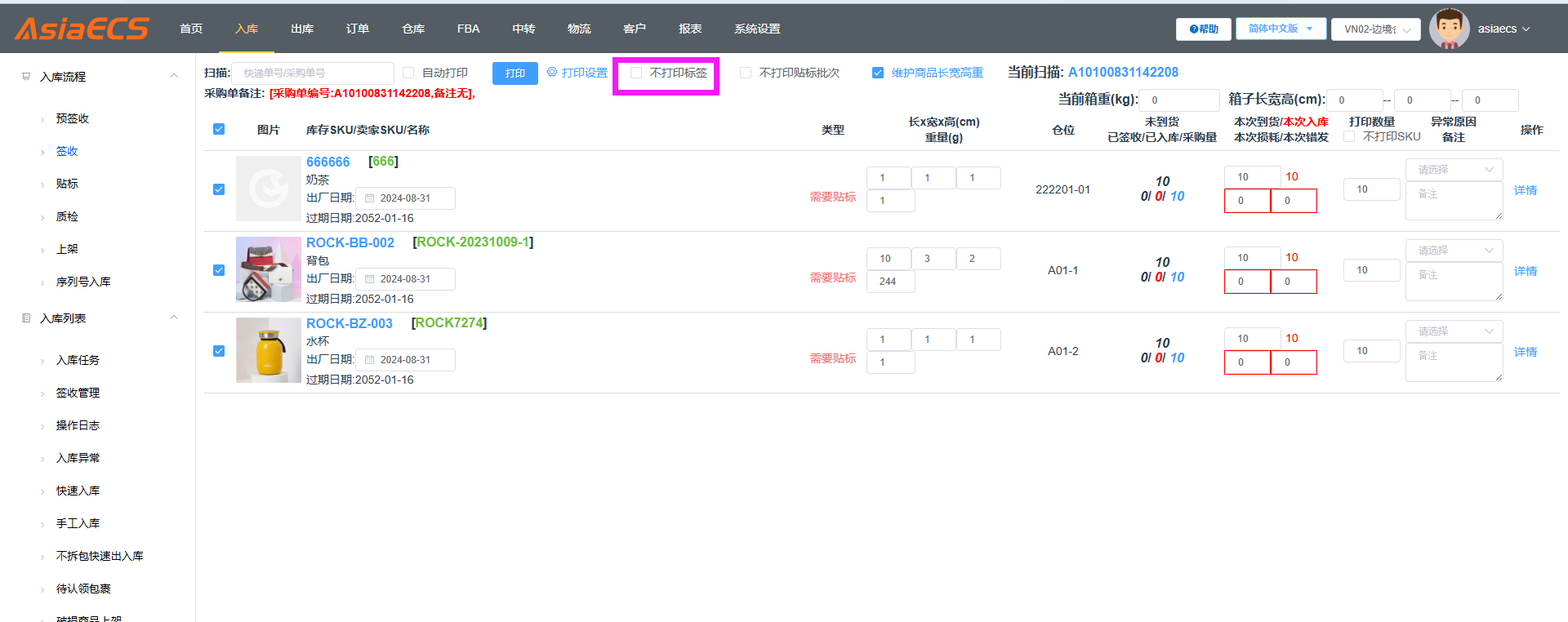Click calendar icon in ROCK-BZ-003 production date
Viewport: 1568px width, 622px height.
click(x=369, y=360)
